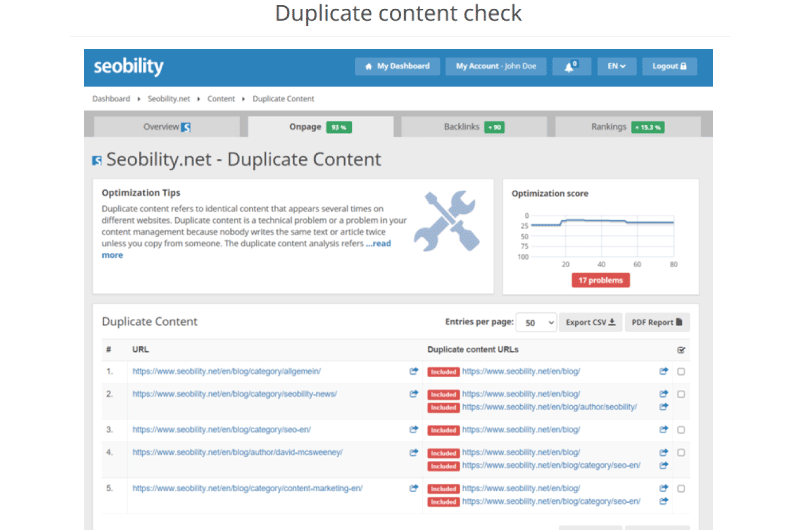Screen dimensions: 800x530
Task: Open the author/david-mcsweeney URL link
Action: (x=238, y=452)
